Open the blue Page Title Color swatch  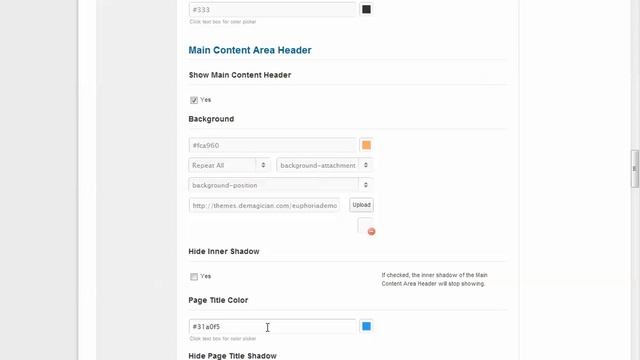click(367, 326)
